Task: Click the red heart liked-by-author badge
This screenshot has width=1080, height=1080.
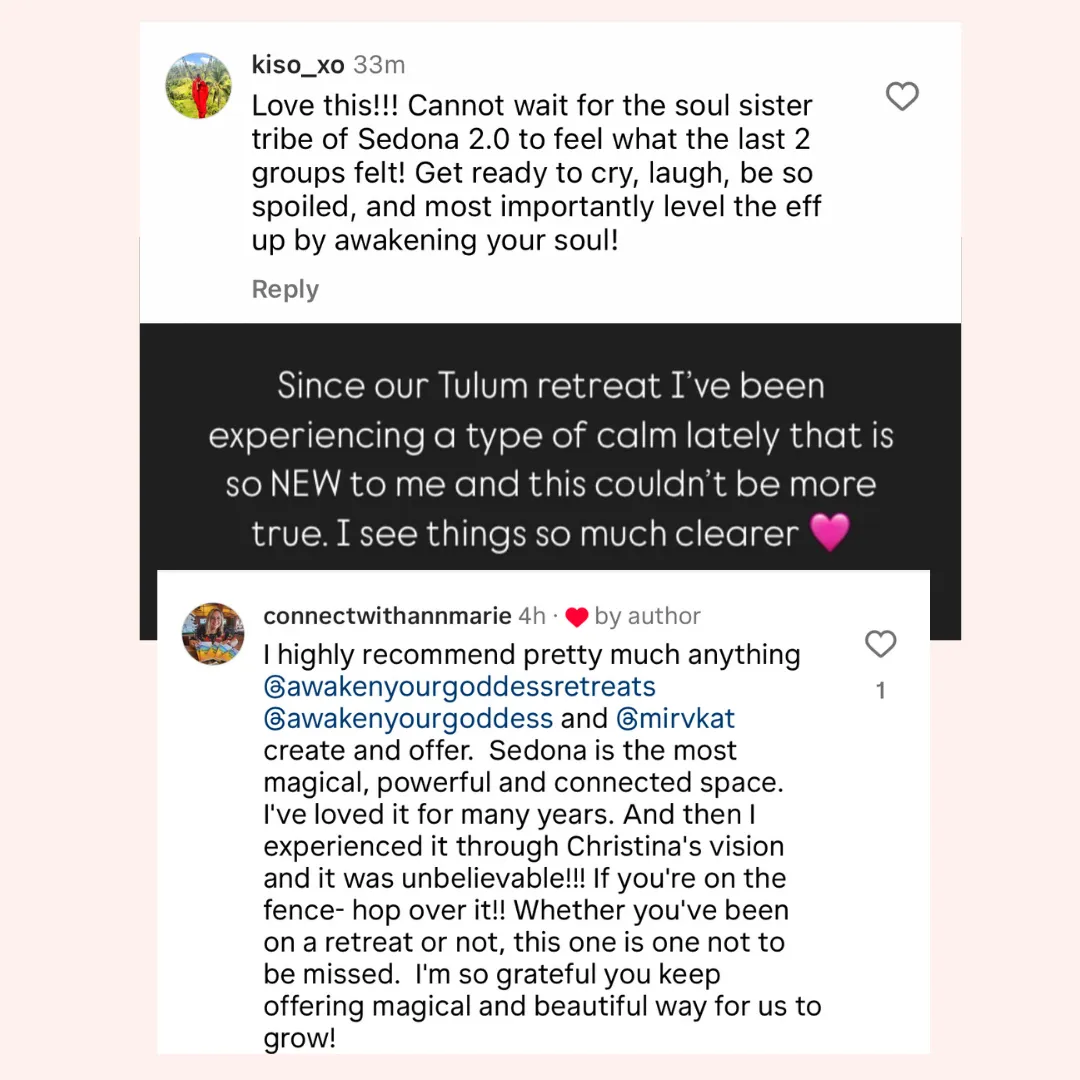Action: 577,616
